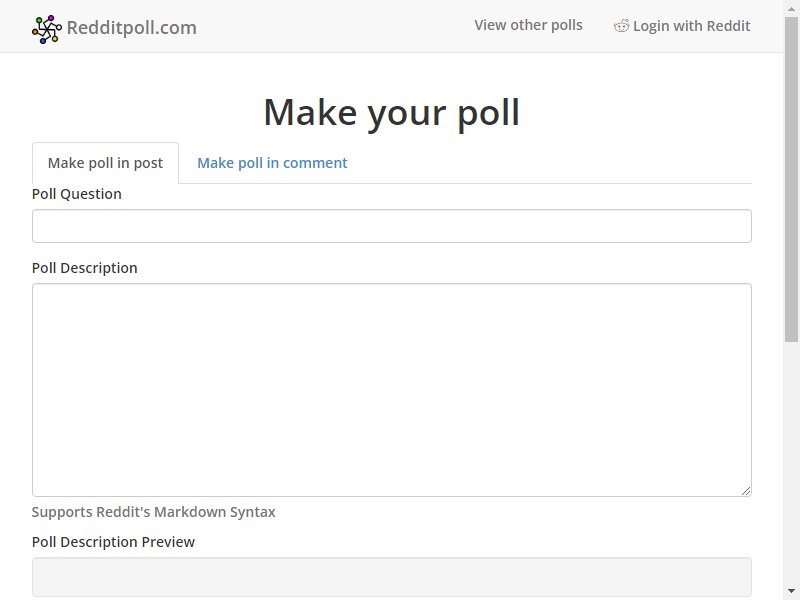Click the scrollbar up arrow
The width and height of the screenshot is (800, 600).
[x=791, y=8]
